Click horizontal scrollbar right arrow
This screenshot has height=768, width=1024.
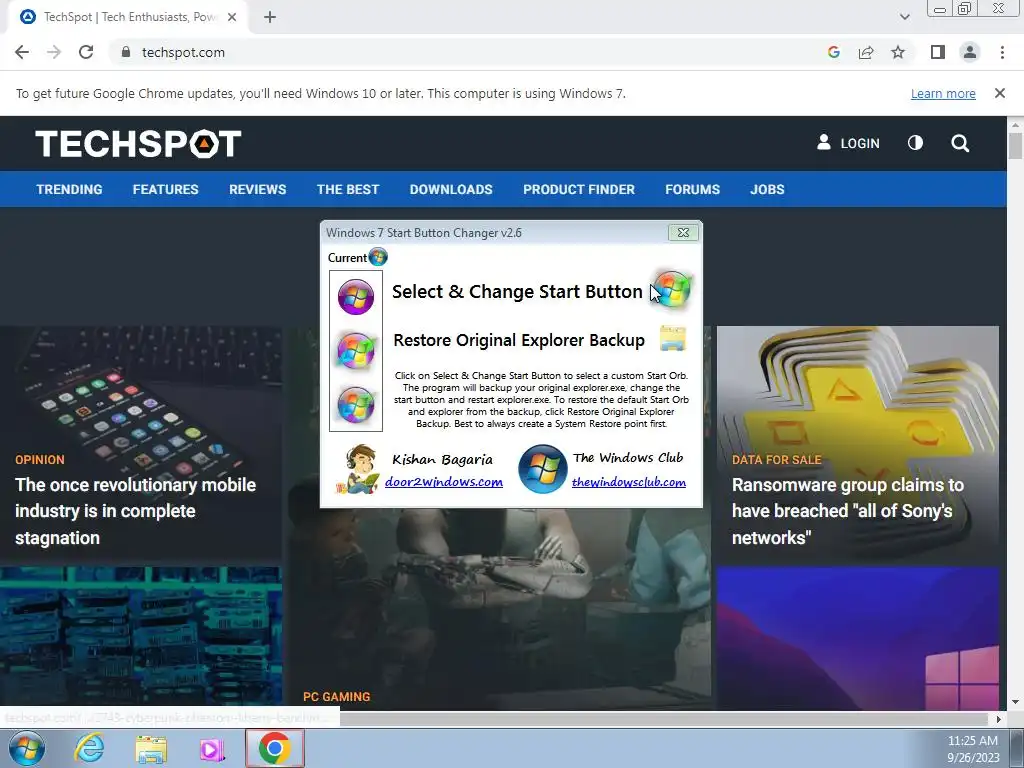tap(999, 719)
